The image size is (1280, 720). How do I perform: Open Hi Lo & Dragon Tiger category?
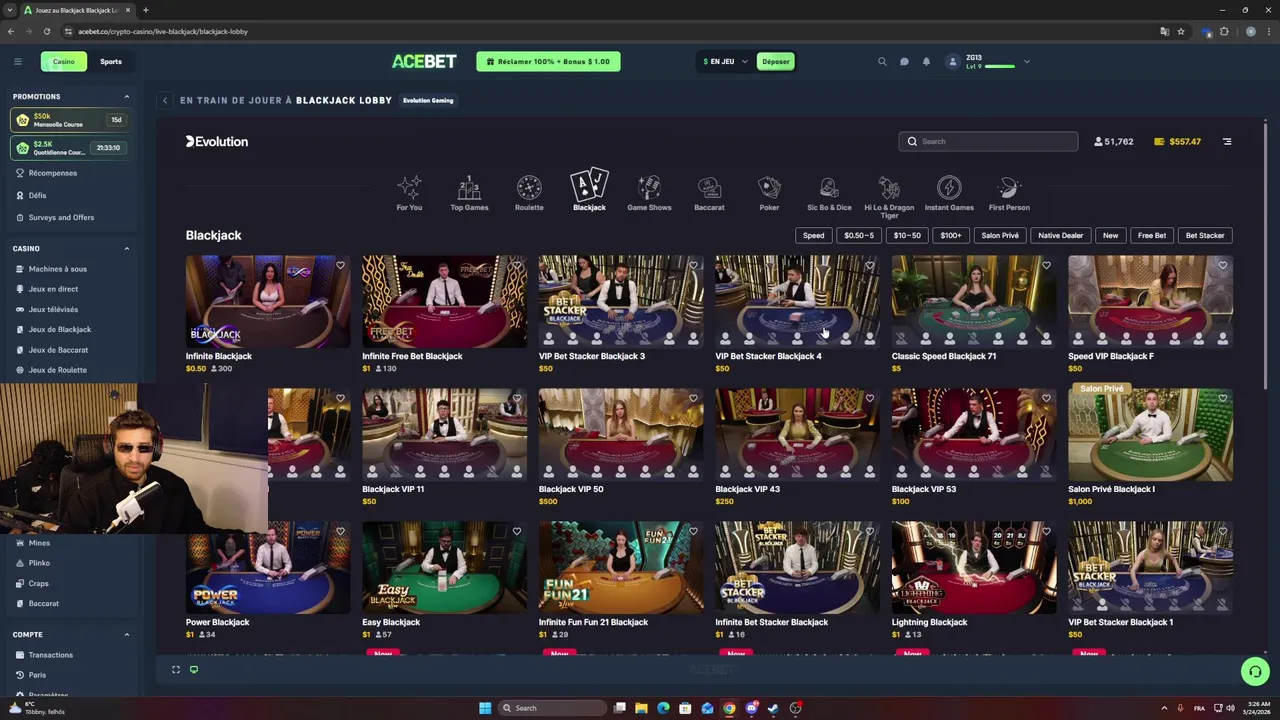pyautogui.click(x=889, y=196)
